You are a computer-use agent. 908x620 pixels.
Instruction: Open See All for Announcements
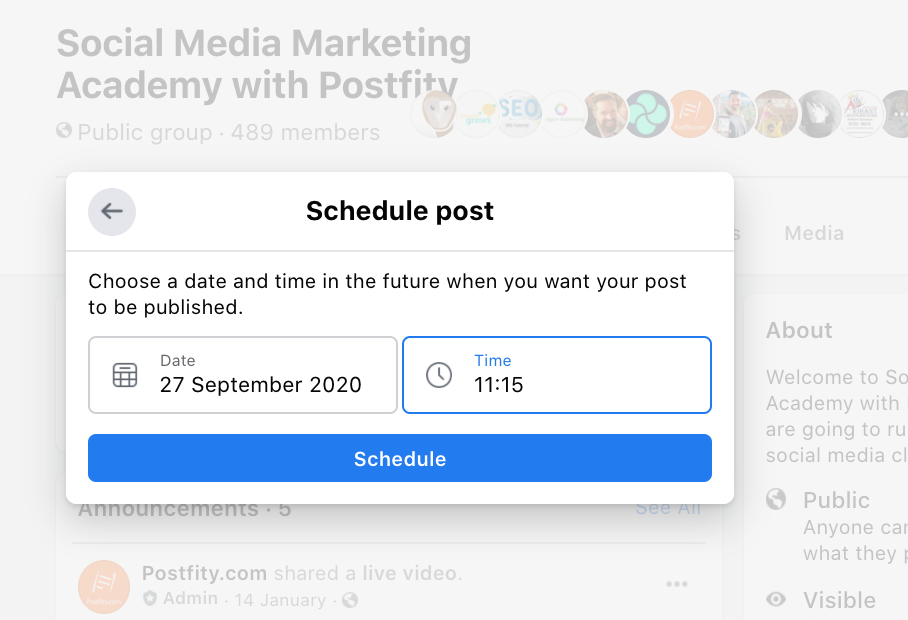pos(667,508)
